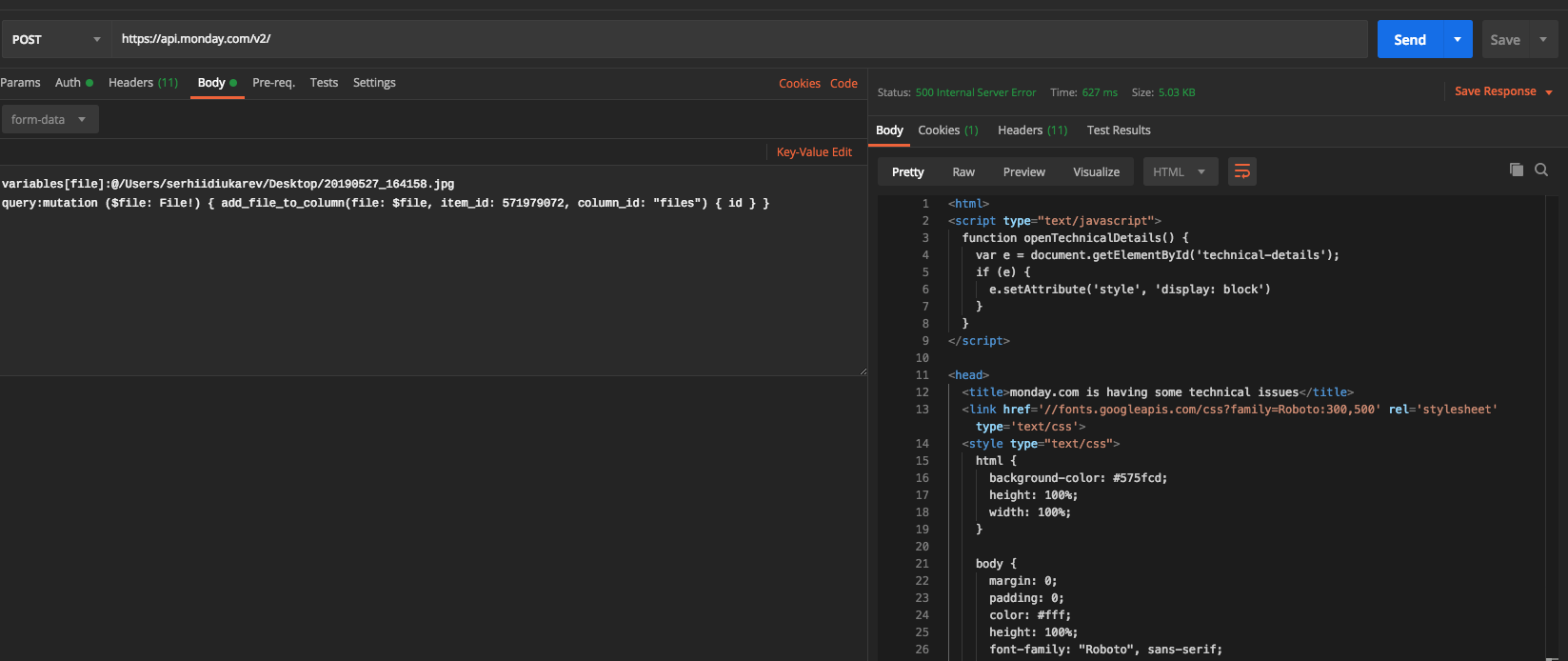This screenshot has height=661, width=1568.
Task: Click the Save request button
Action: pyautogui.click(x=1505, y=39)
